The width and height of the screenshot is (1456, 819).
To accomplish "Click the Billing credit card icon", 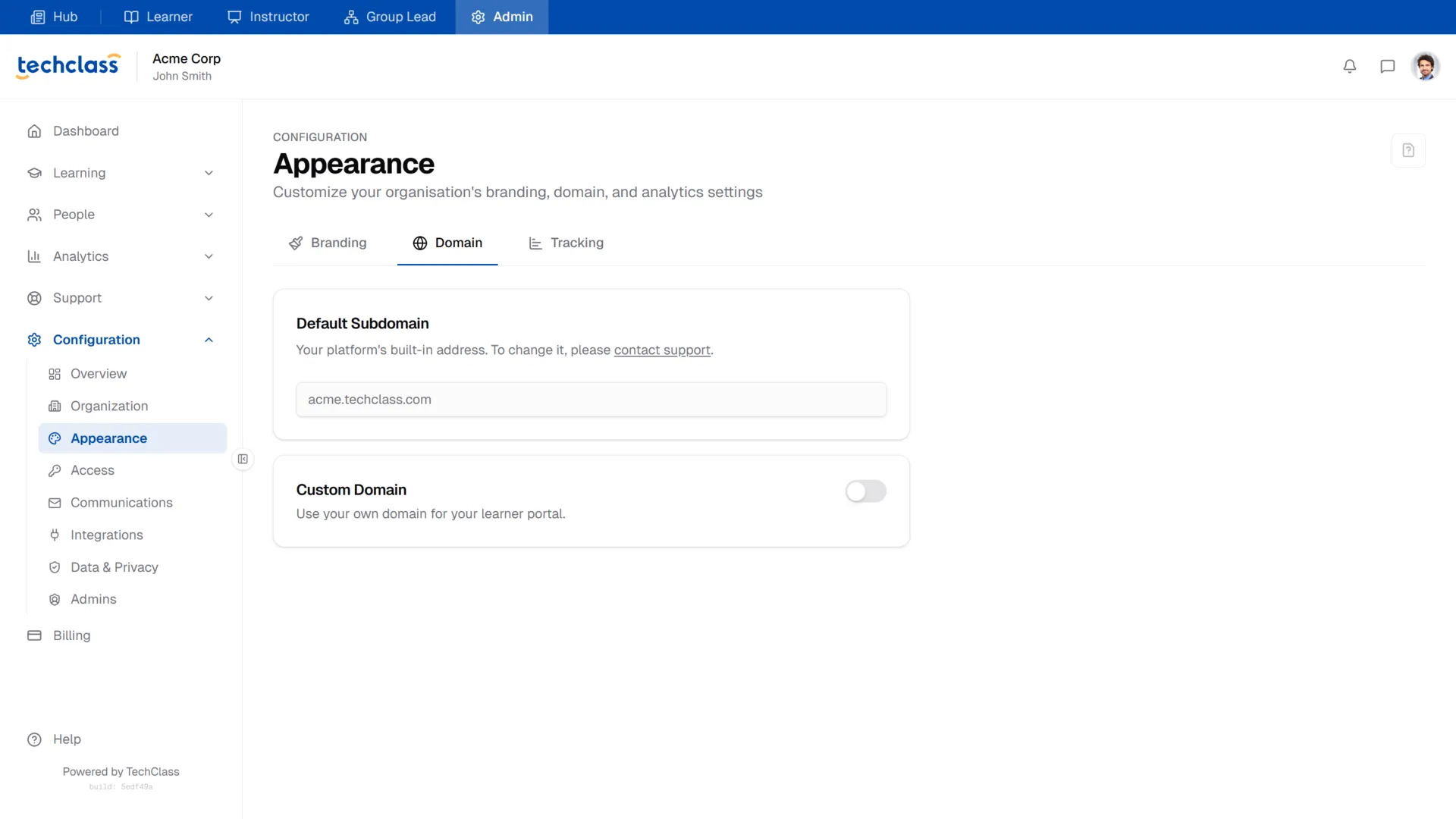I will tap(34, 635).
